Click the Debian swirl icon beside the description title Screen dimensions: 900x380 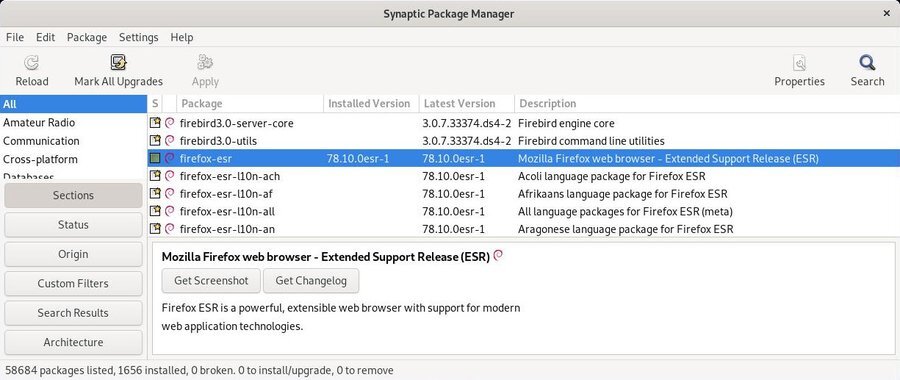[498, 256]
